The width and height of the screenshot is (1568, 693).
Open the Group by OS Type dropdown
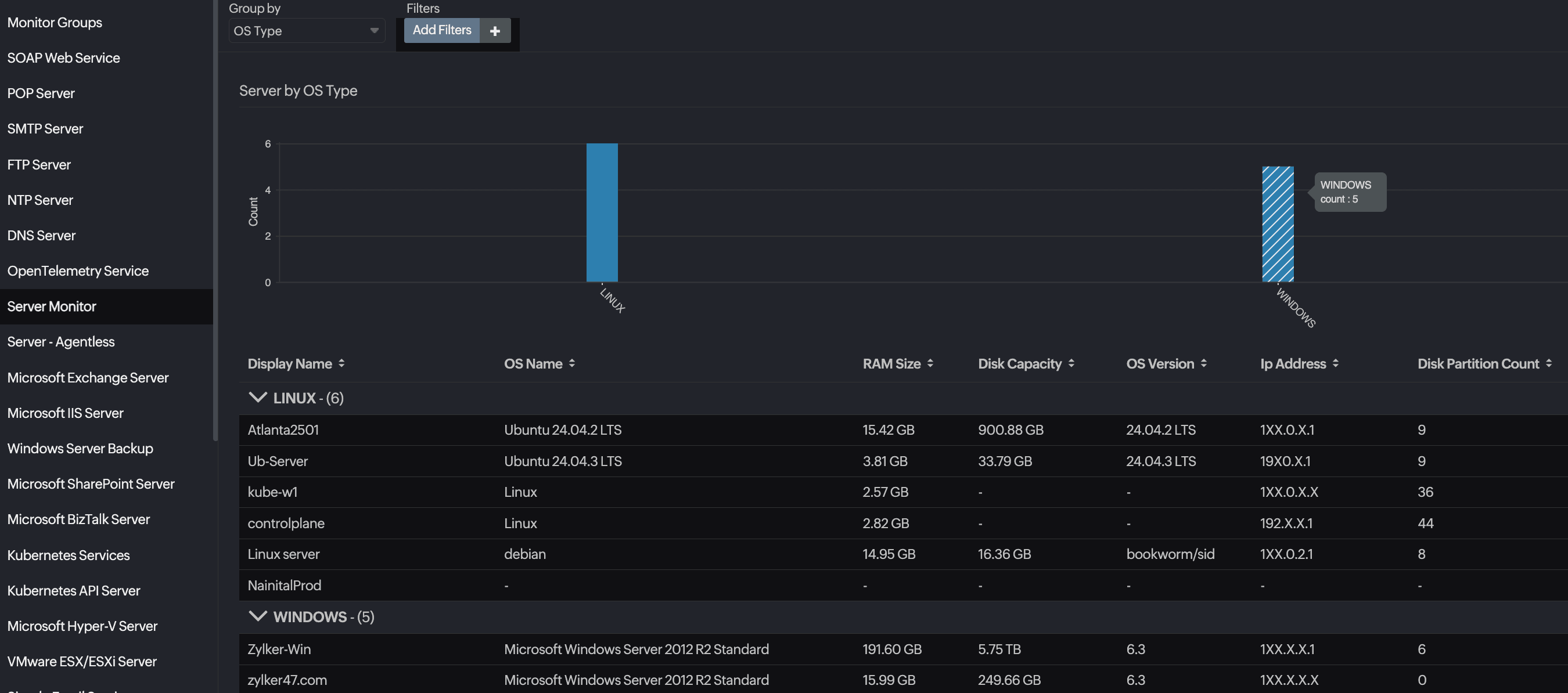pos(306,30)
